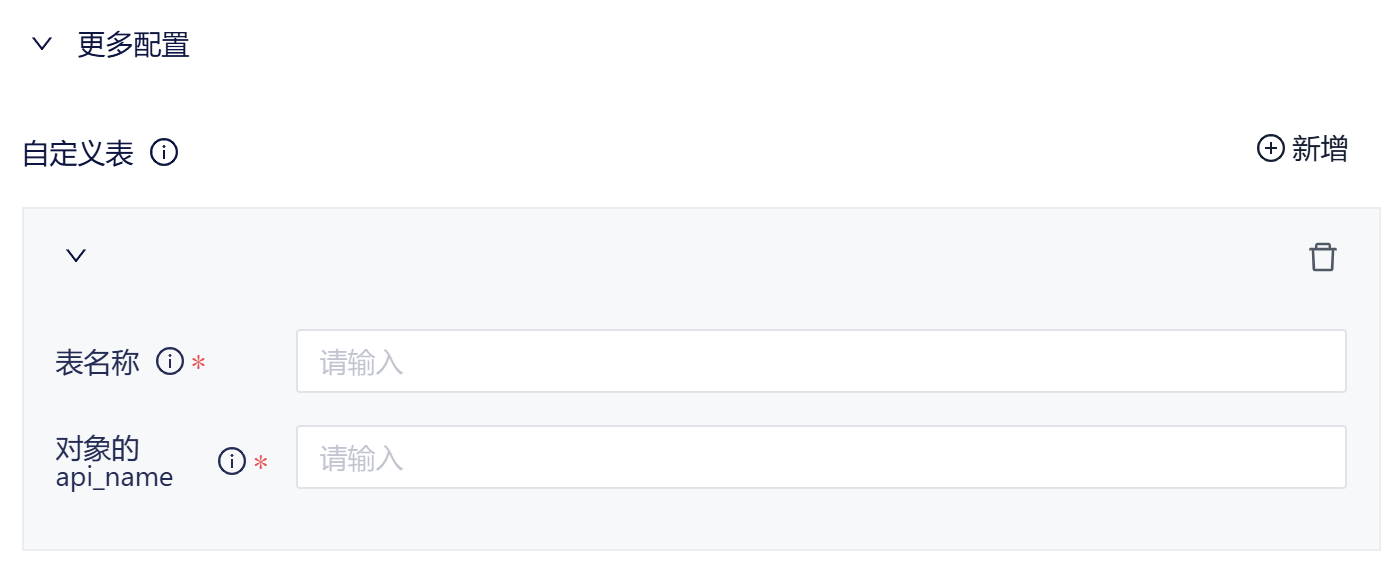Show info icon next to 对象的 api_name
This screenshot has width=1397, height=567.
click(x=232, y=461)
